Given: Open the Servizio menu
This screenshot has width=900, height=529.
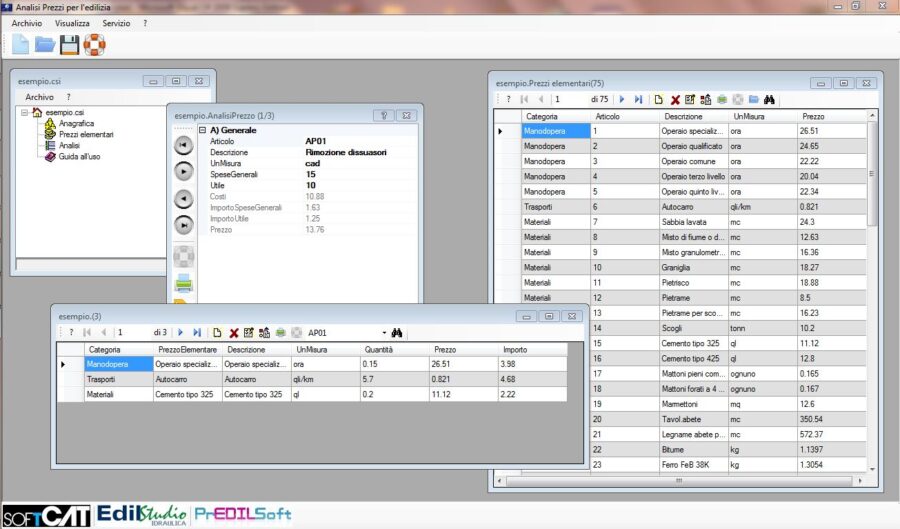Looking at the screenshot, I should point(116,22).
